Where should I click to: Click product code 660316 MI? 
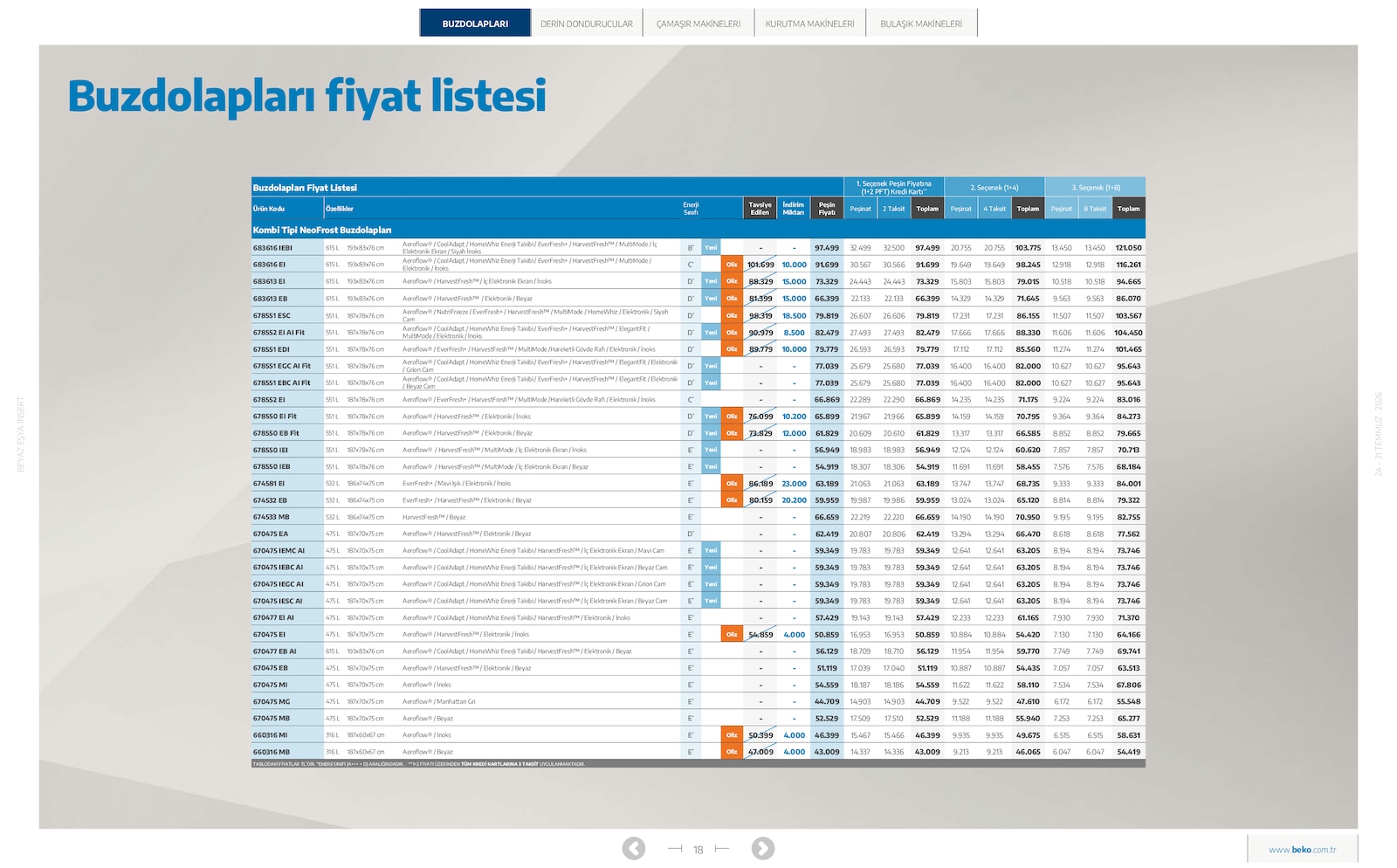(270, 735)
